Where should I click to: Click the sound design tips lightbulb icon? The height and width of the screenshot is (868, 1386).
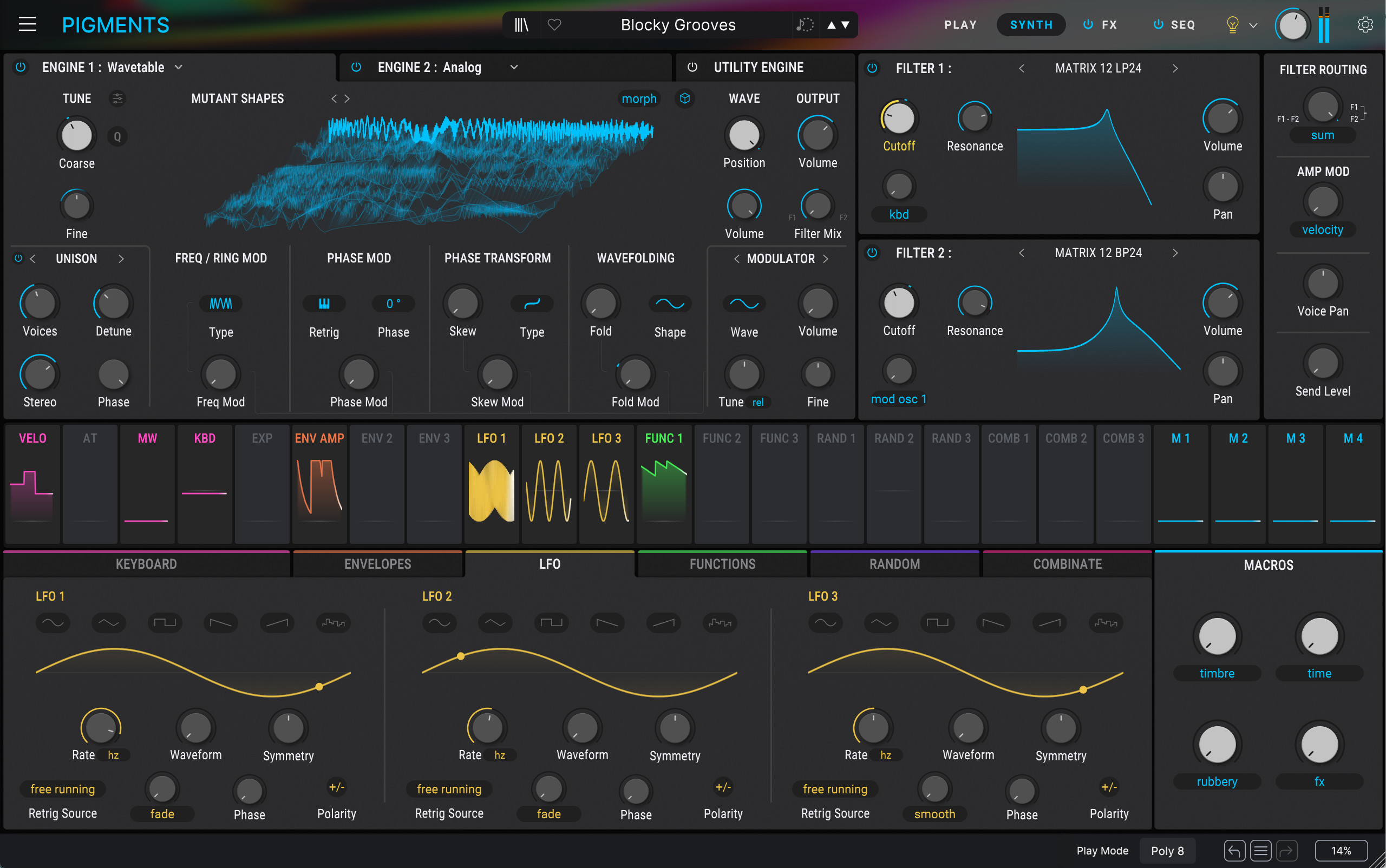point(1232,25)
